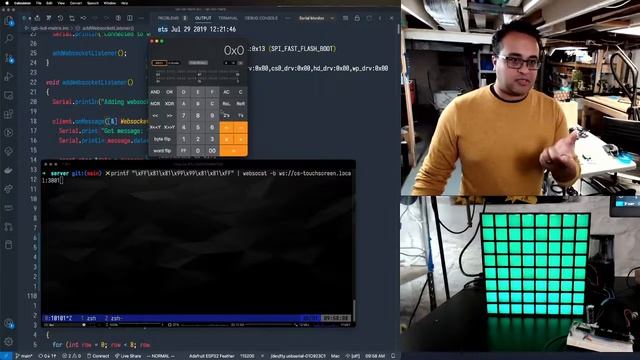Click Live Share in the status bar
The image size is (640, 360).
click(x=128, y=356)
